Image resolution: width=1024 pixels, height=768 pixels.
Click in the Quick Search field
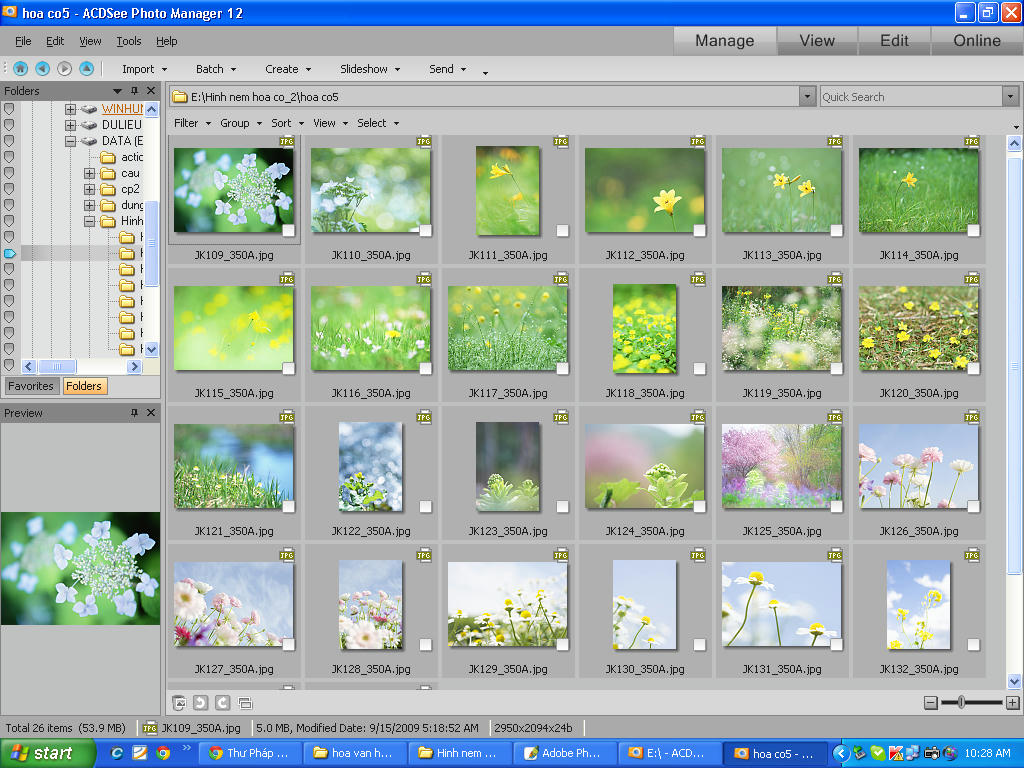click(911, 97)
